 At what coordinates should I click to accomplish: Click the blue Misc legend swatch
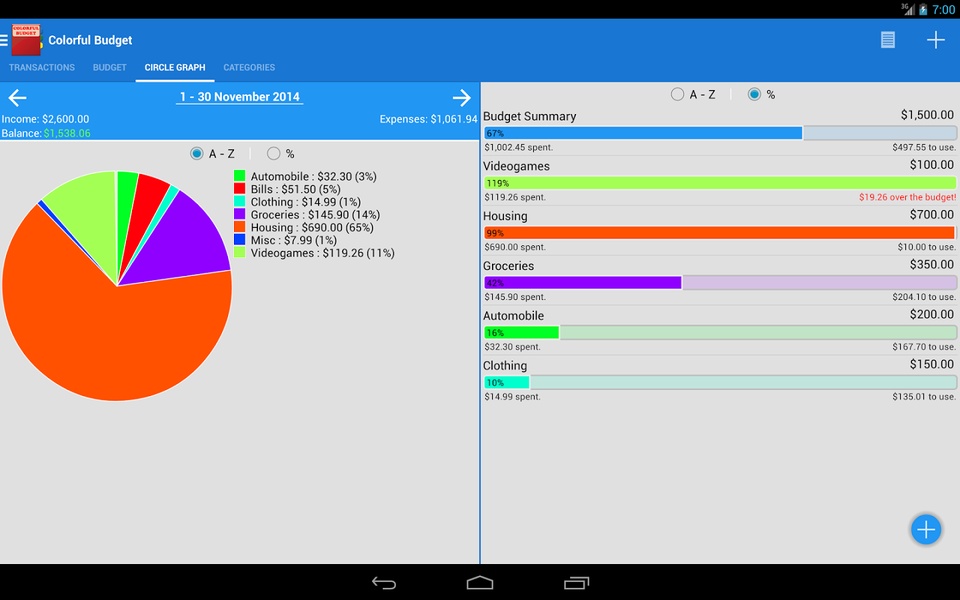pos(239,240)
